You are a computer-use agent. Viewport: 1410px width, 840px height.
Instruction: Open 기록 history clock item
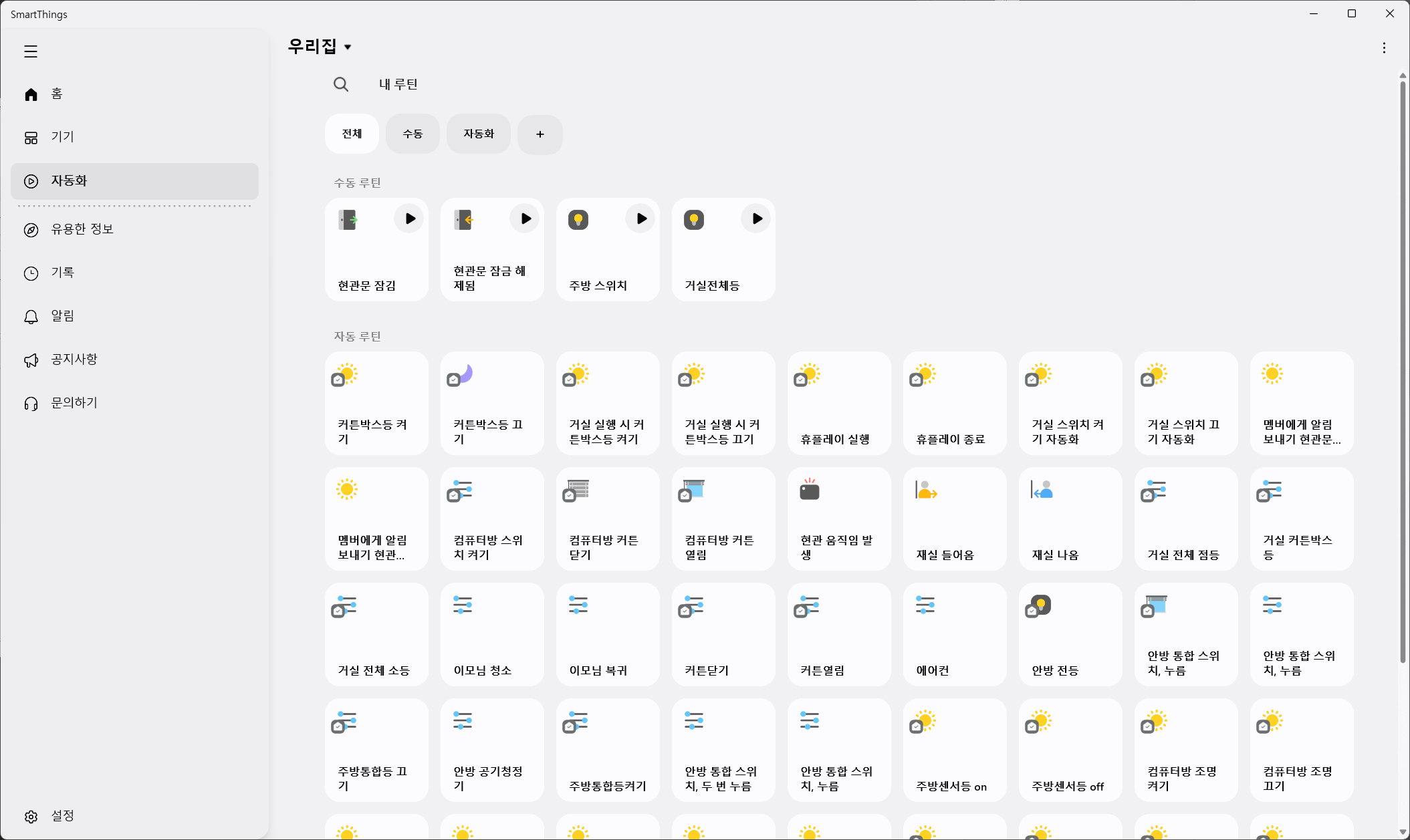coord(62,273)
